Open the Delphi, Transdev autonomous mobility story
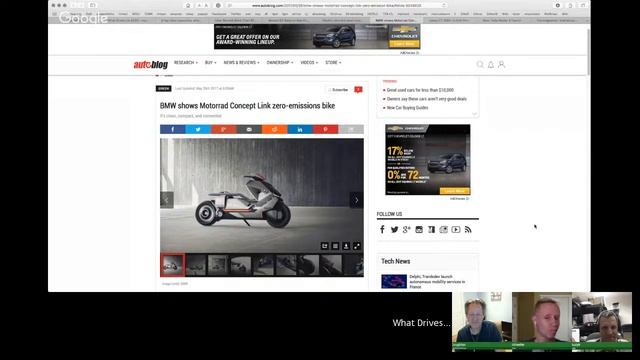The image size is (640, 360). tap(437, 282)
